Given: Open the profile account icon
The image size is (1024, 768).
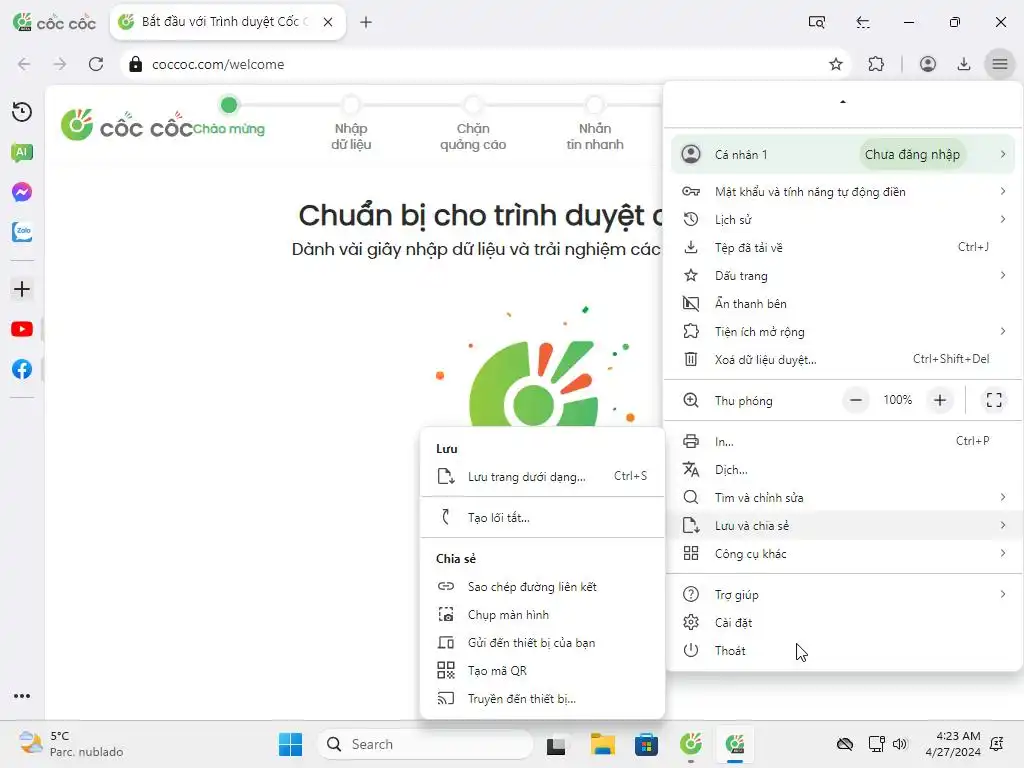Looking at the screenshot, I should (928, 64).
